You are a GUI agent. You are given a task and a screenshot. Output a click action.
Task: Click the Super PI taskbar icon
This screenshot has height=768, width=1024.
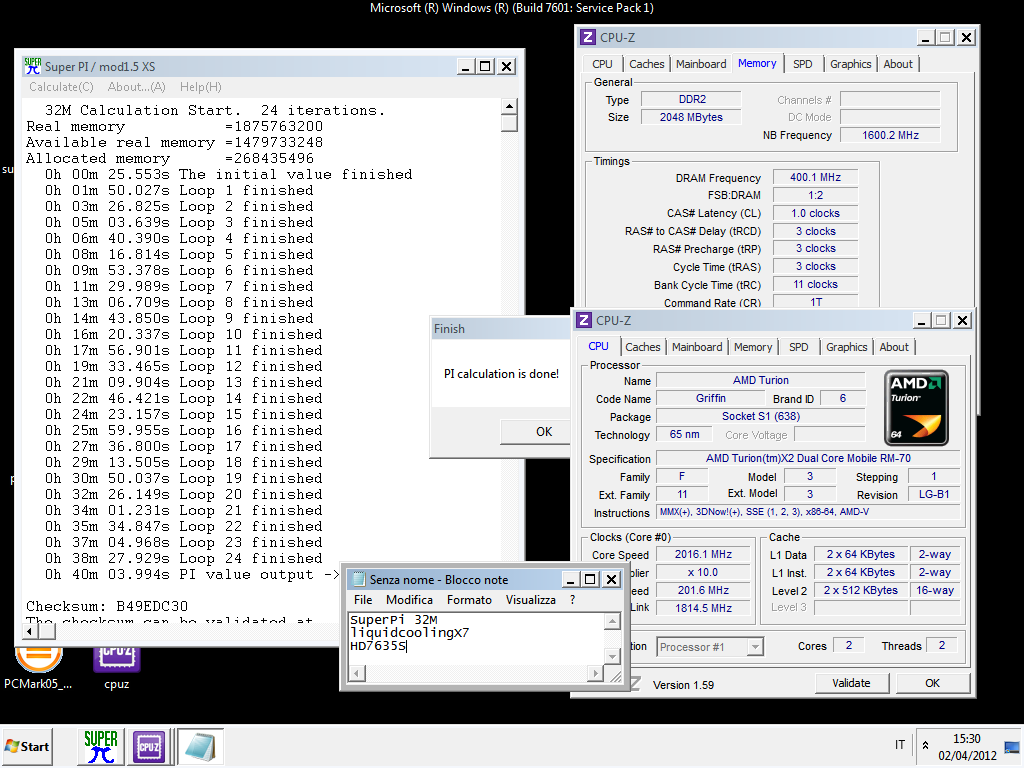tap(101, 746)
